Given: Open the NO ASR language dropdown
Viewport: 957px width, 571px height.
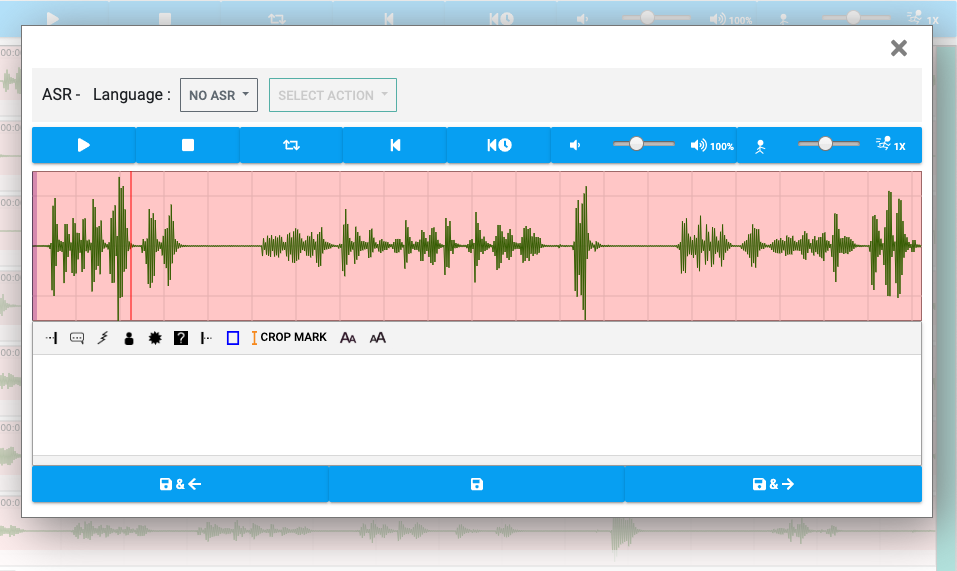Looking at the screenshot, I should (x=218, y=95).
